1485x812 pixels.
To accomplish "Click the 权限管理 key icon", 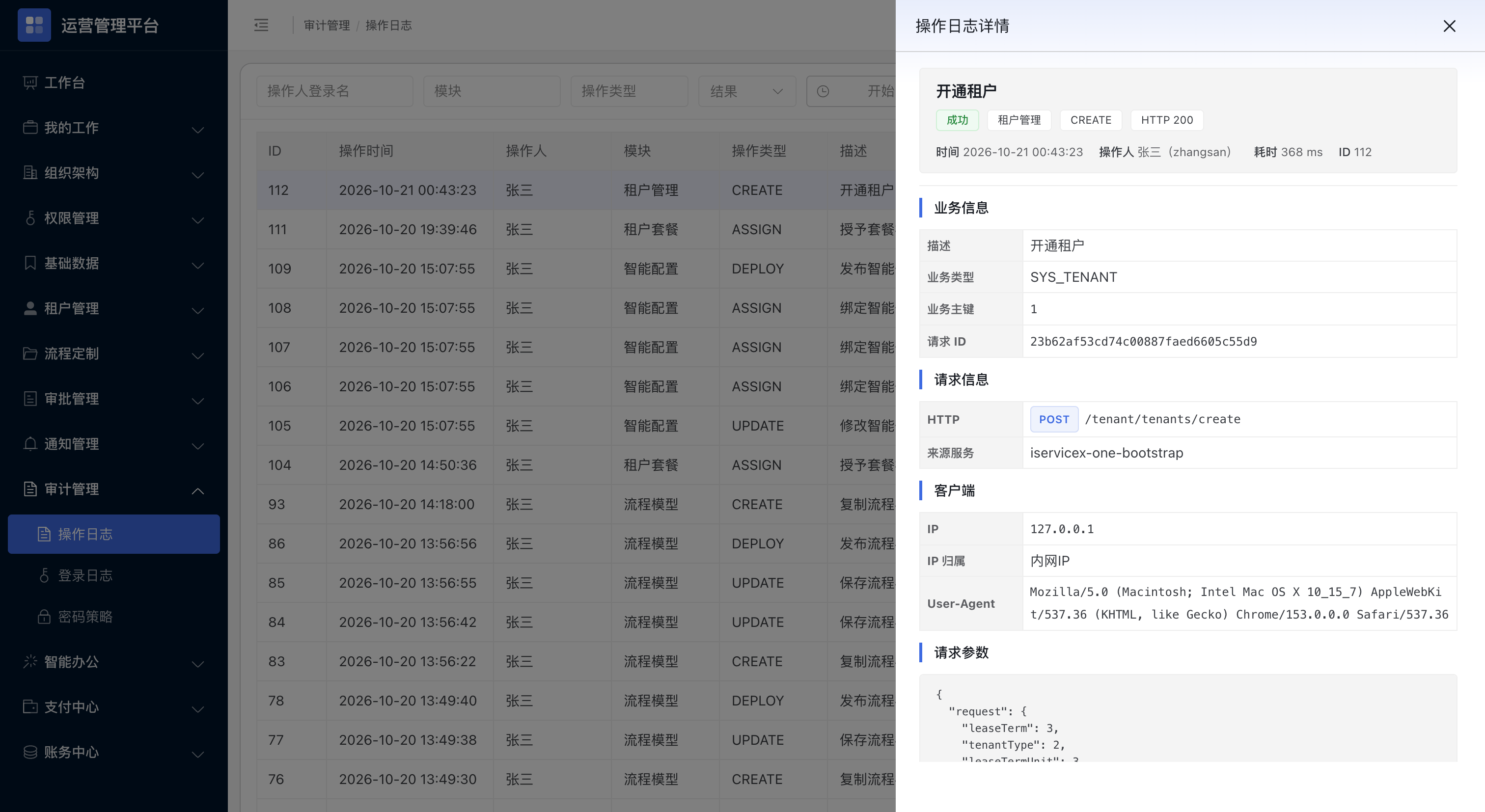I will [30, 218].
